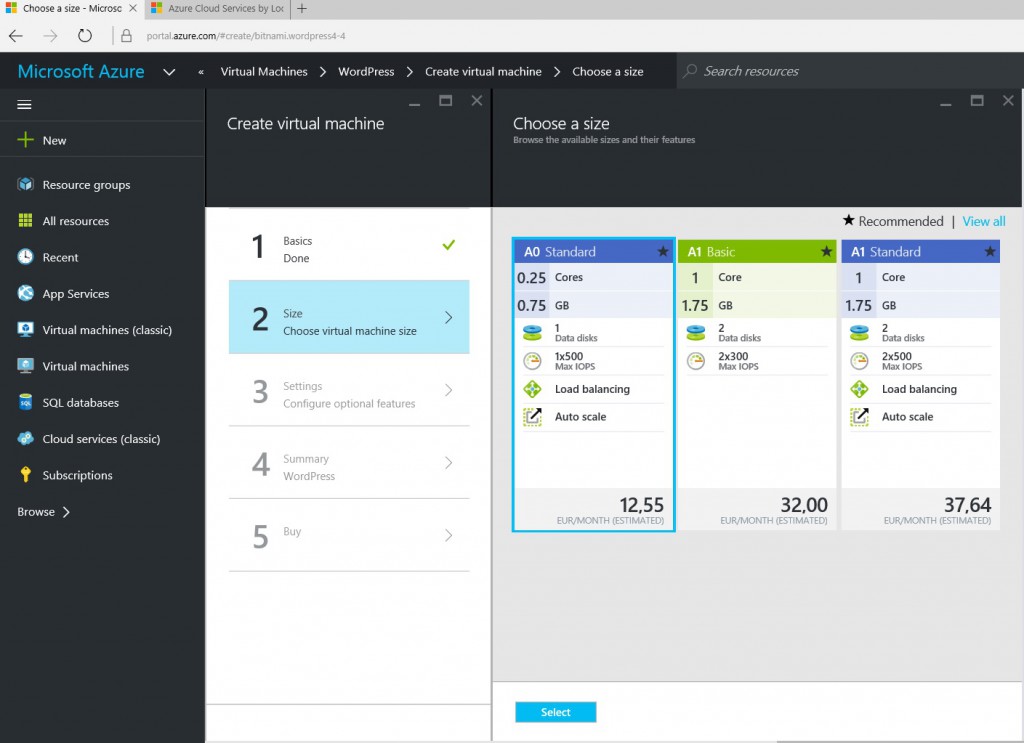Open step 3 Settings chevron

(x=449, y=390)
